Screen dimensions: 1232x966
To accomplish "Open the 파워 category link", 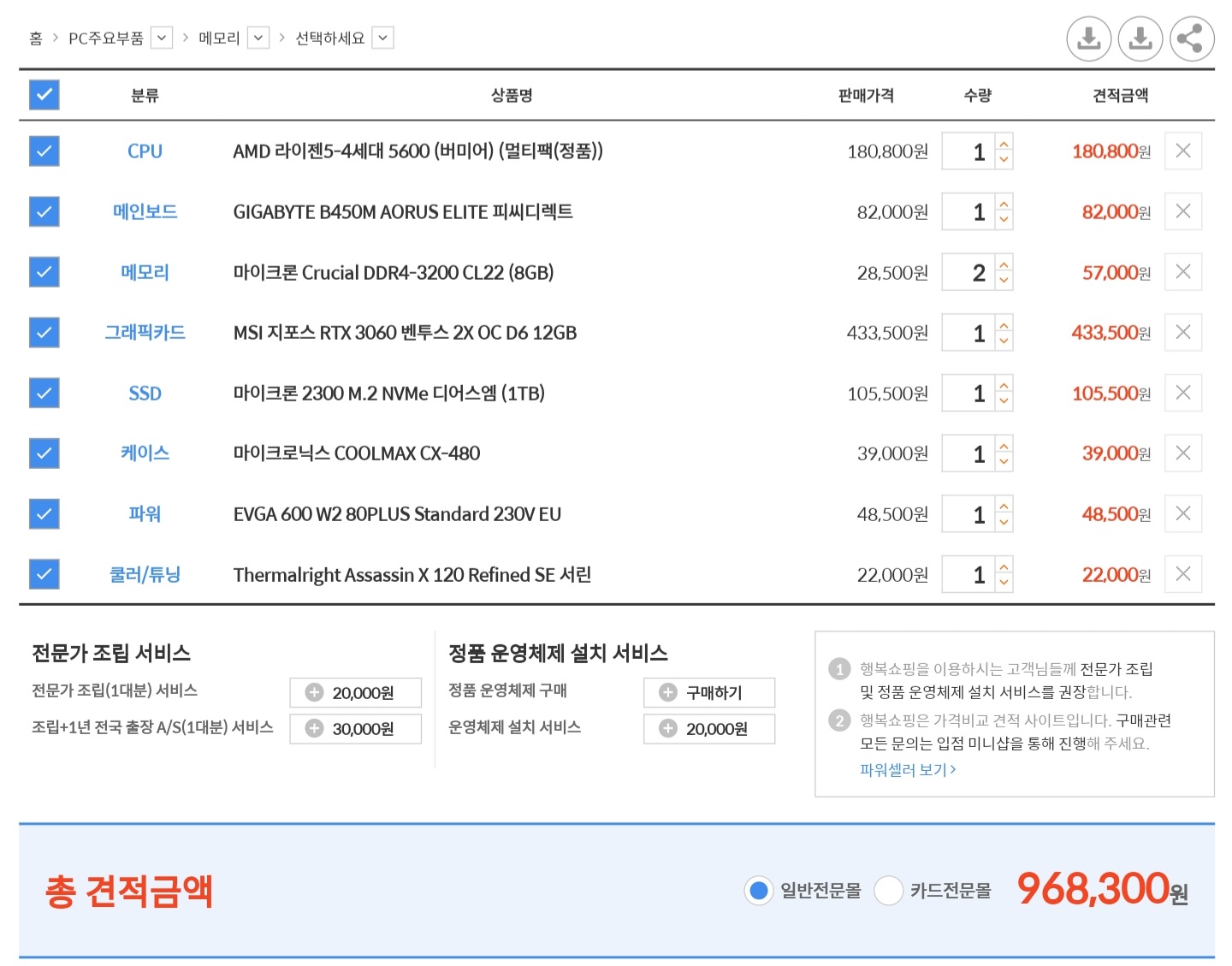I will (x=145, y=513).
